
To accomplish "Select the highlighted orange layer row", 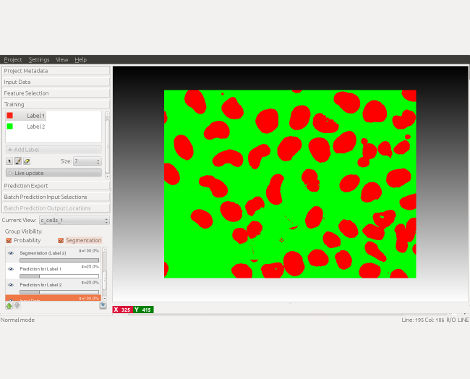I will [53, 298].
